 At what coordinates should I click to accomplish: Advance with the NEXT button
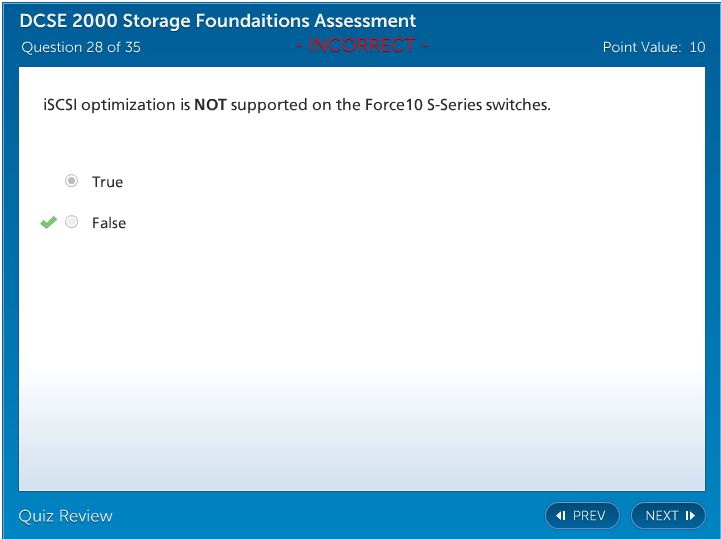tap(668, 516)
